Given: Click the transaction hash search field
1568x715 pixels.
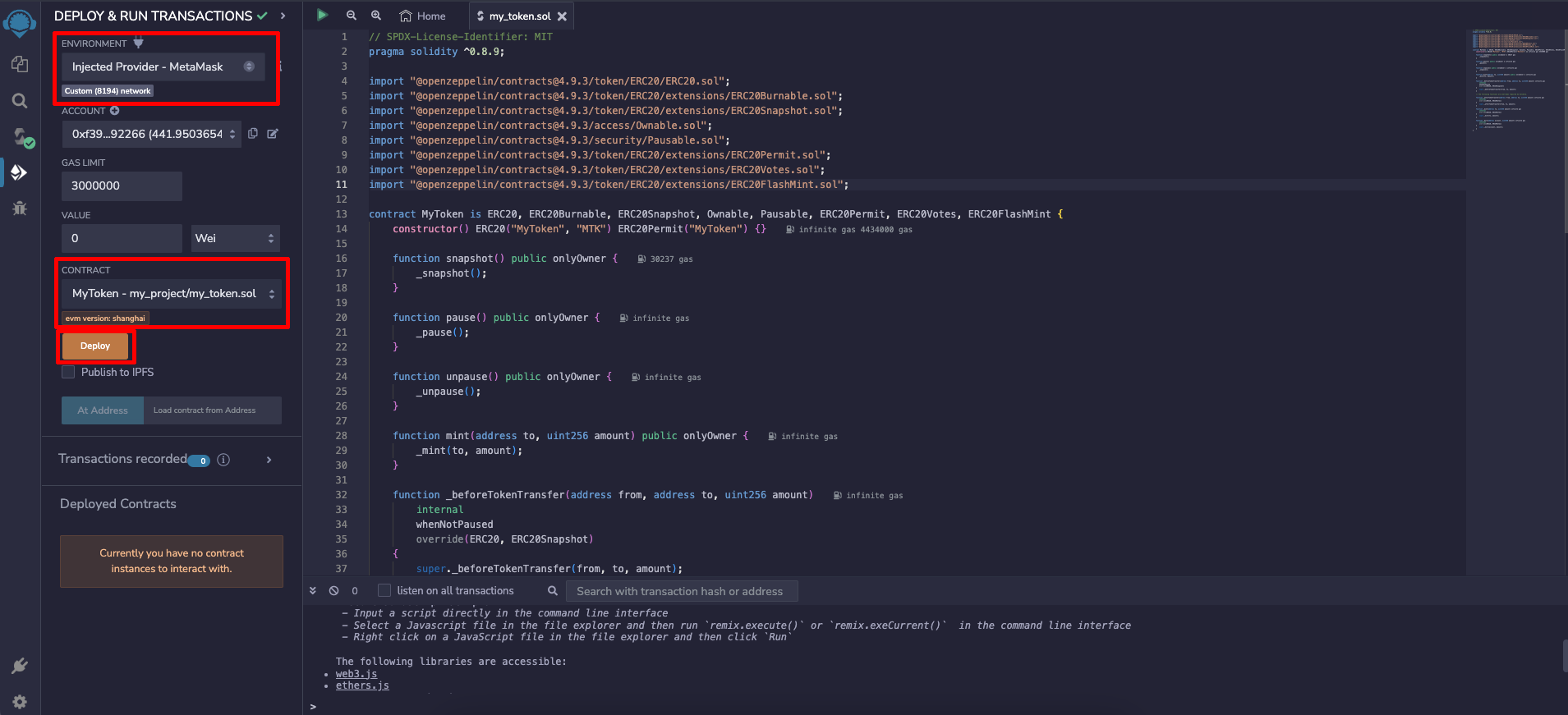Looking at the screenshot, I should [x=682, y=591].
